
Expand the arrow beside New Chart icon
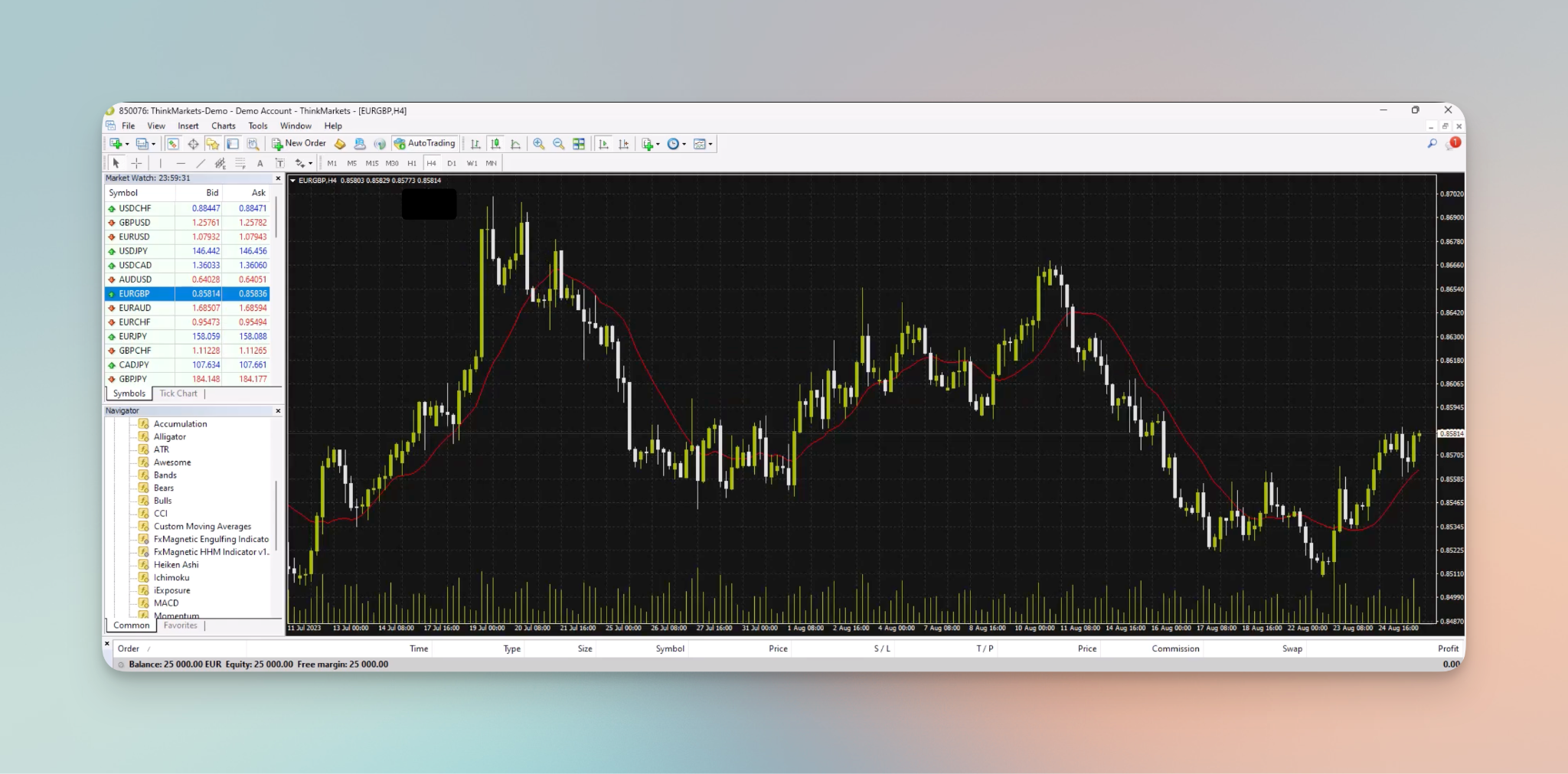pos(127,144)
